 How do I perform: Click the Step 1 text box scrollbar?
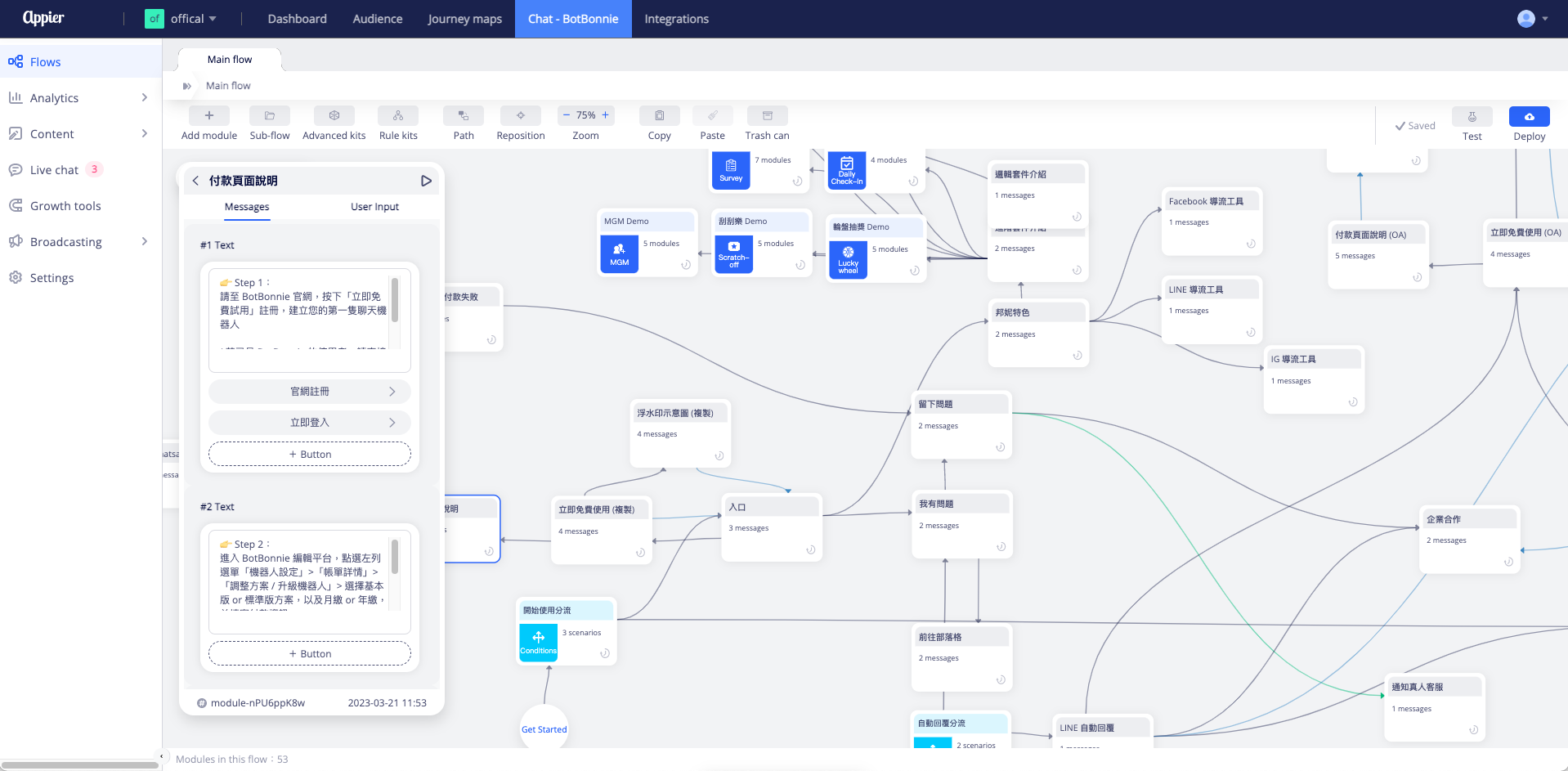(395, 301)
